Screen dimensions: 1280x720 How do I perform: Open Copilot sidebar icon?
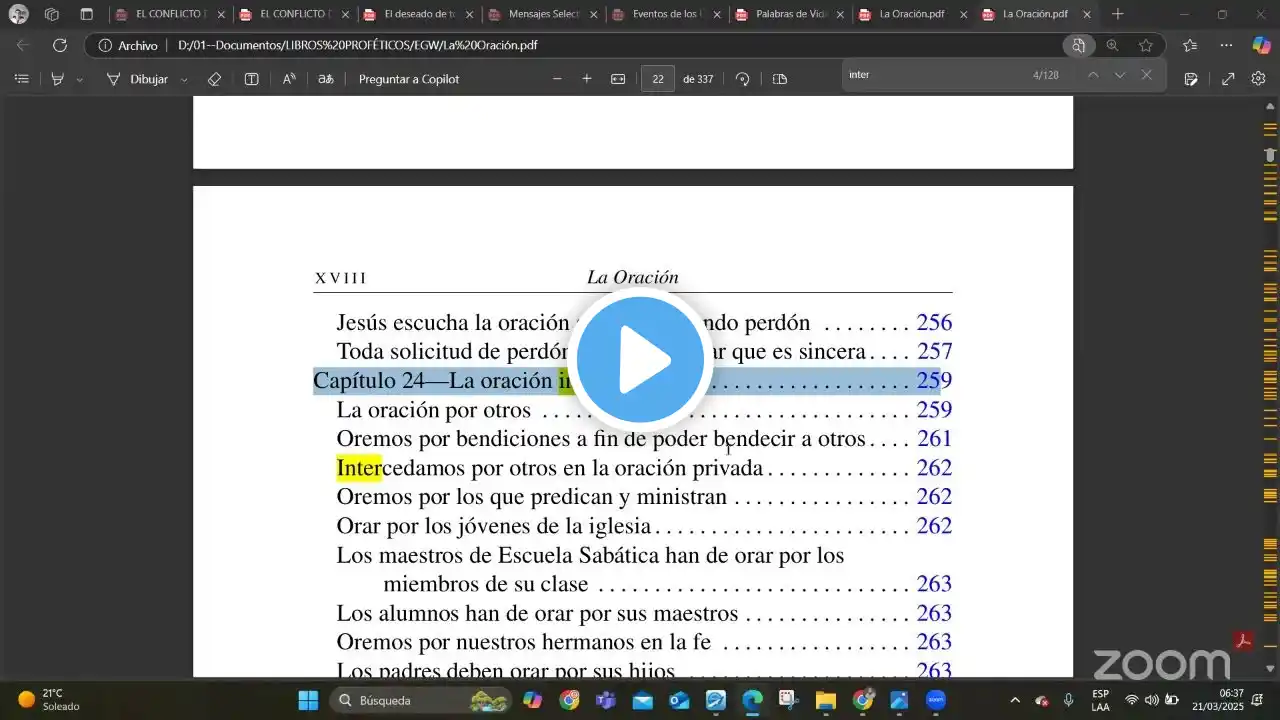1261,45
